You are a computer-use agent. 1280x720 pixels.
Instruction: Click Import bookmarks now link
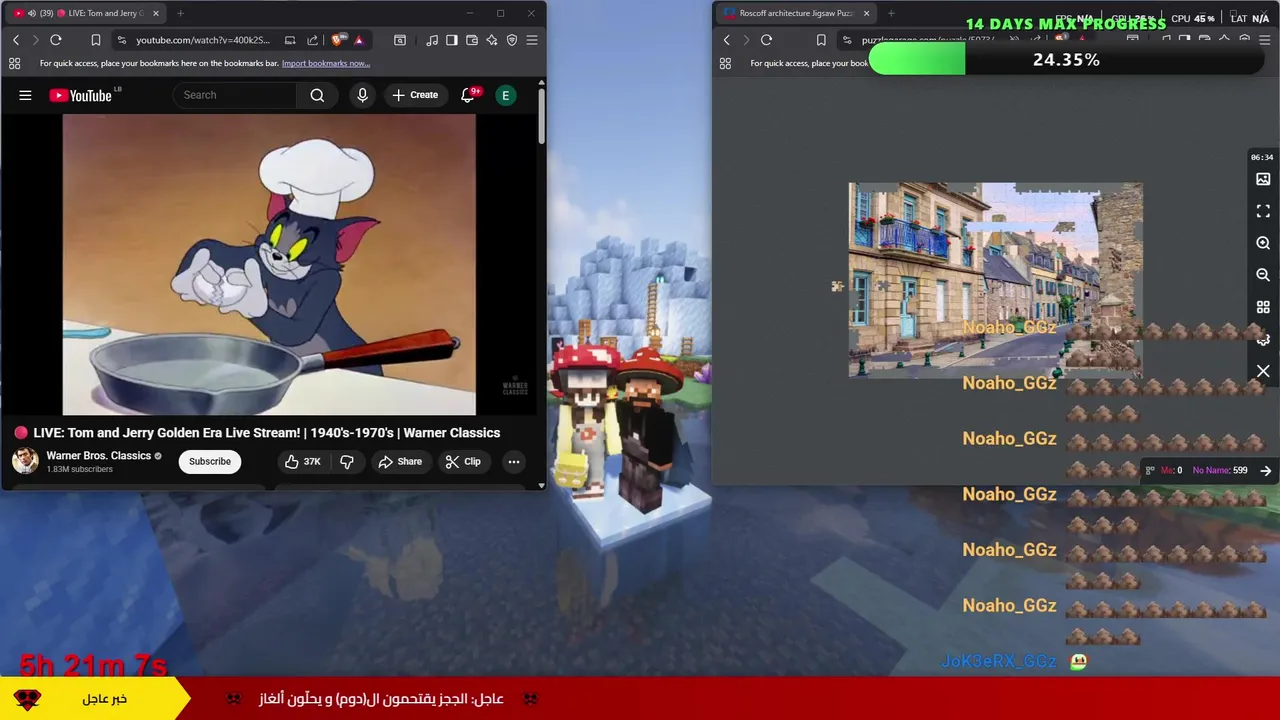(326, 63)
